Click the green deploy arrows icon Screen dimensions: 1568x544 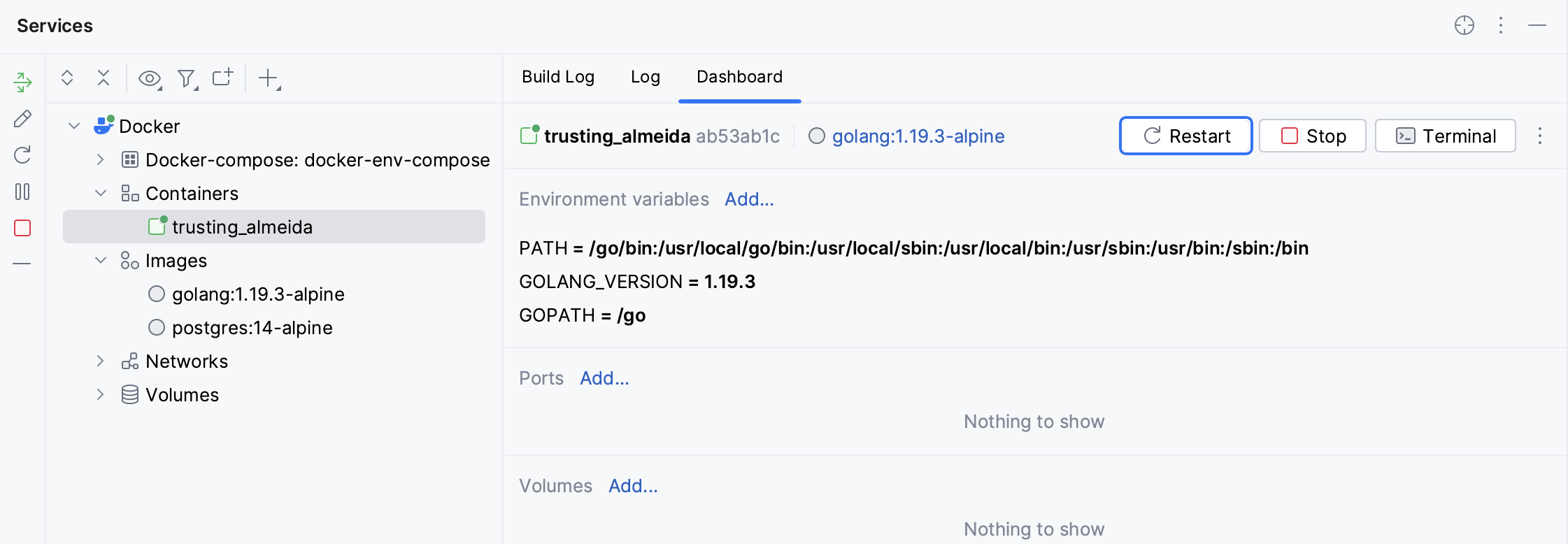(22, 83)
